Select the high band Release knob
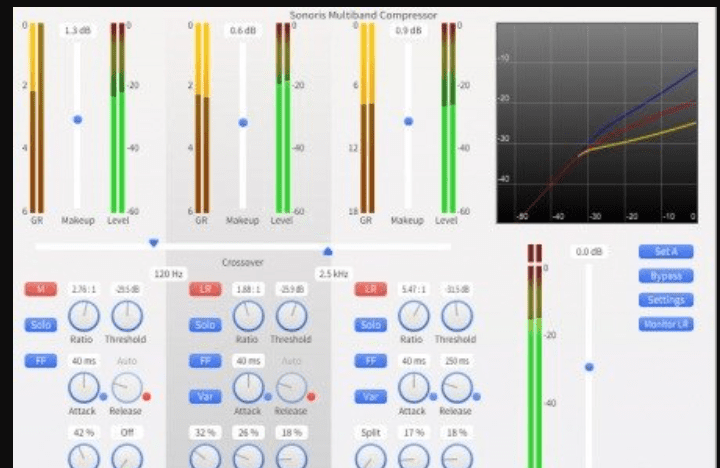This screenshot has height=468, width=720. [457, 387]
